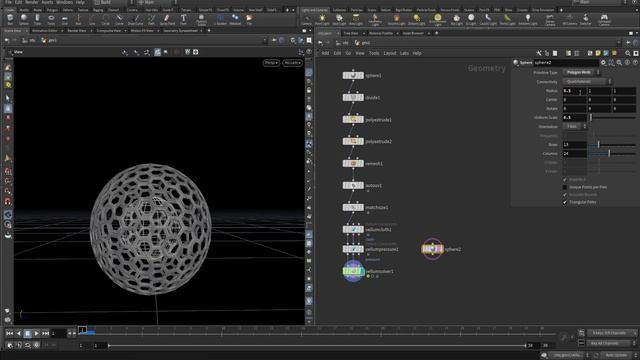The width and height of the screenshot is (640, 360).
Task: Select the Grid shelf tool
Action: [x=64, y=19]
